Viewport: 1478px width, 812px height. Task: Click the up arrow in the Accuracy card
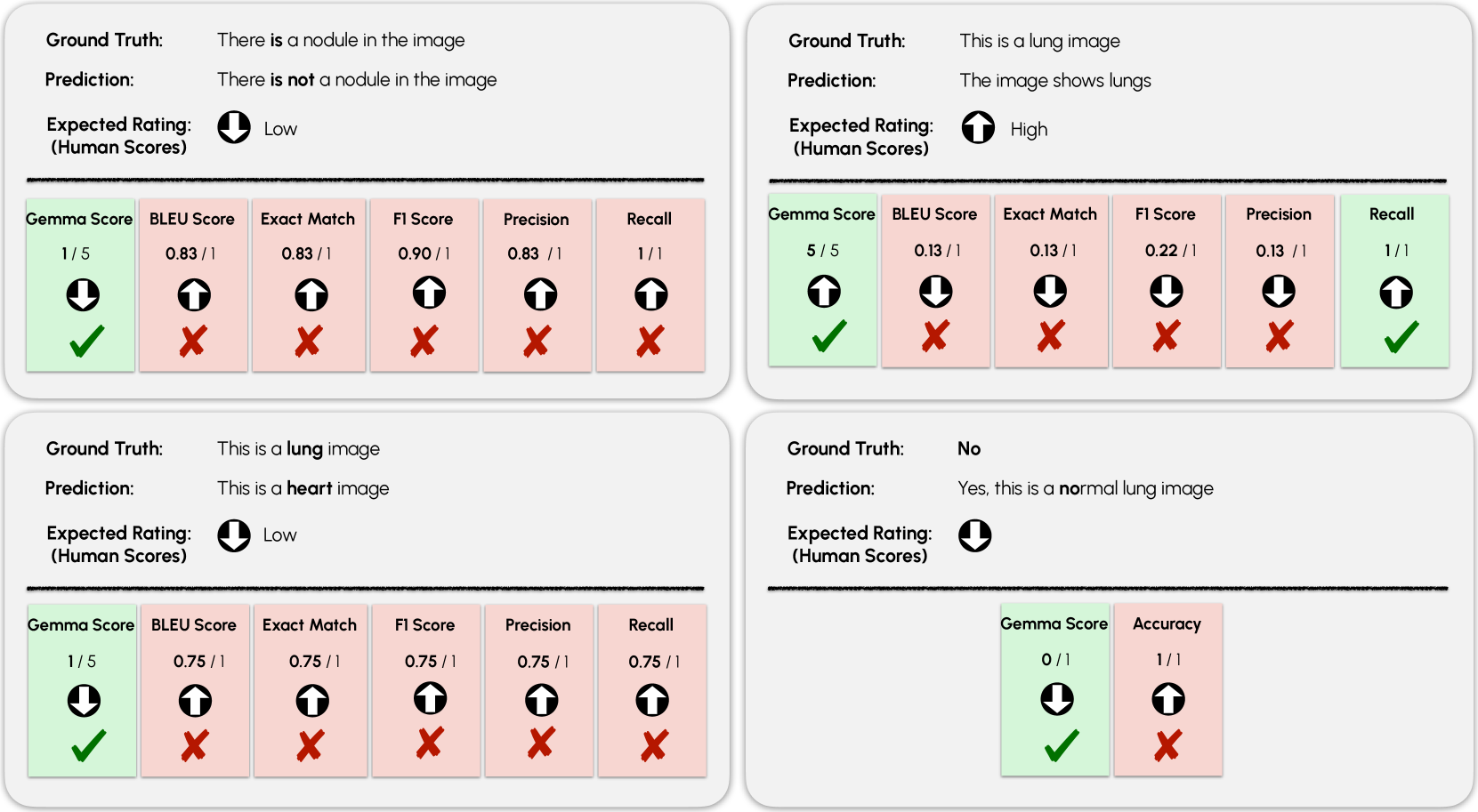(x=1168, y=699)
